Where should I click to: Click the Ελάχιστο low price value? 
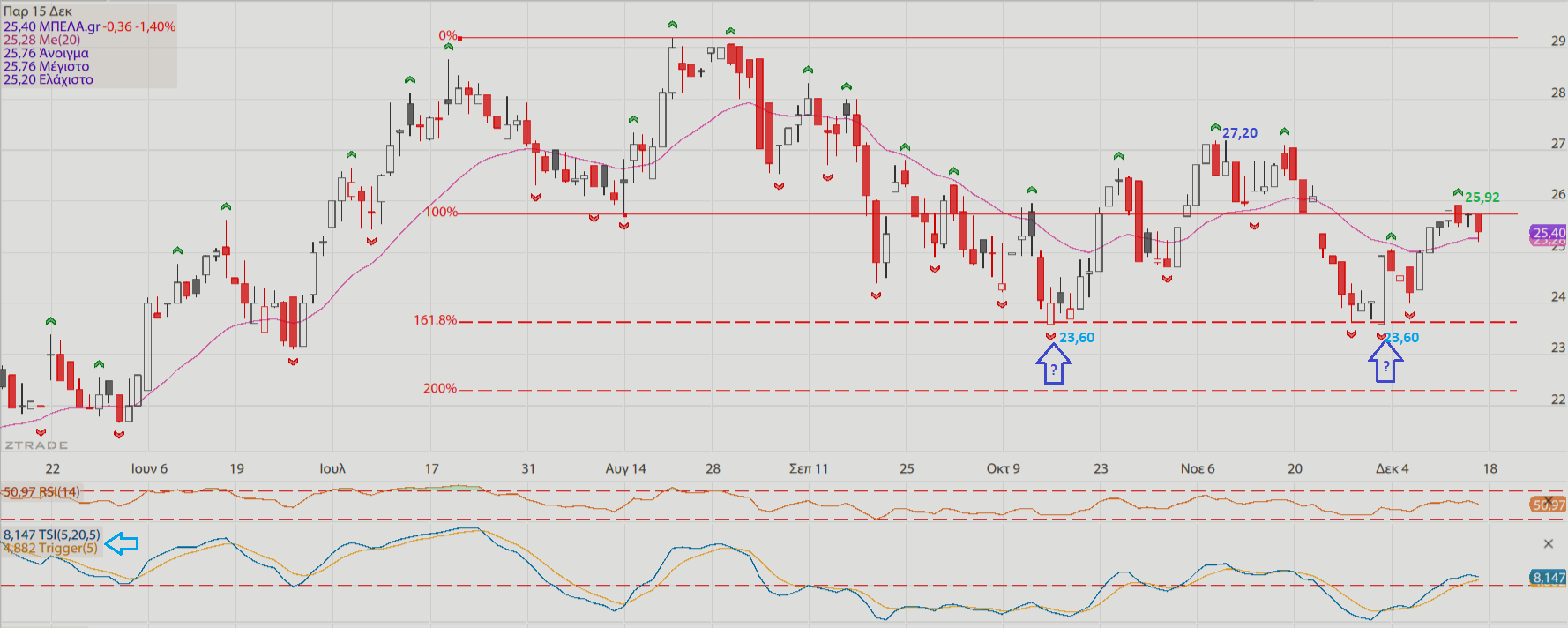pos(48,79)
